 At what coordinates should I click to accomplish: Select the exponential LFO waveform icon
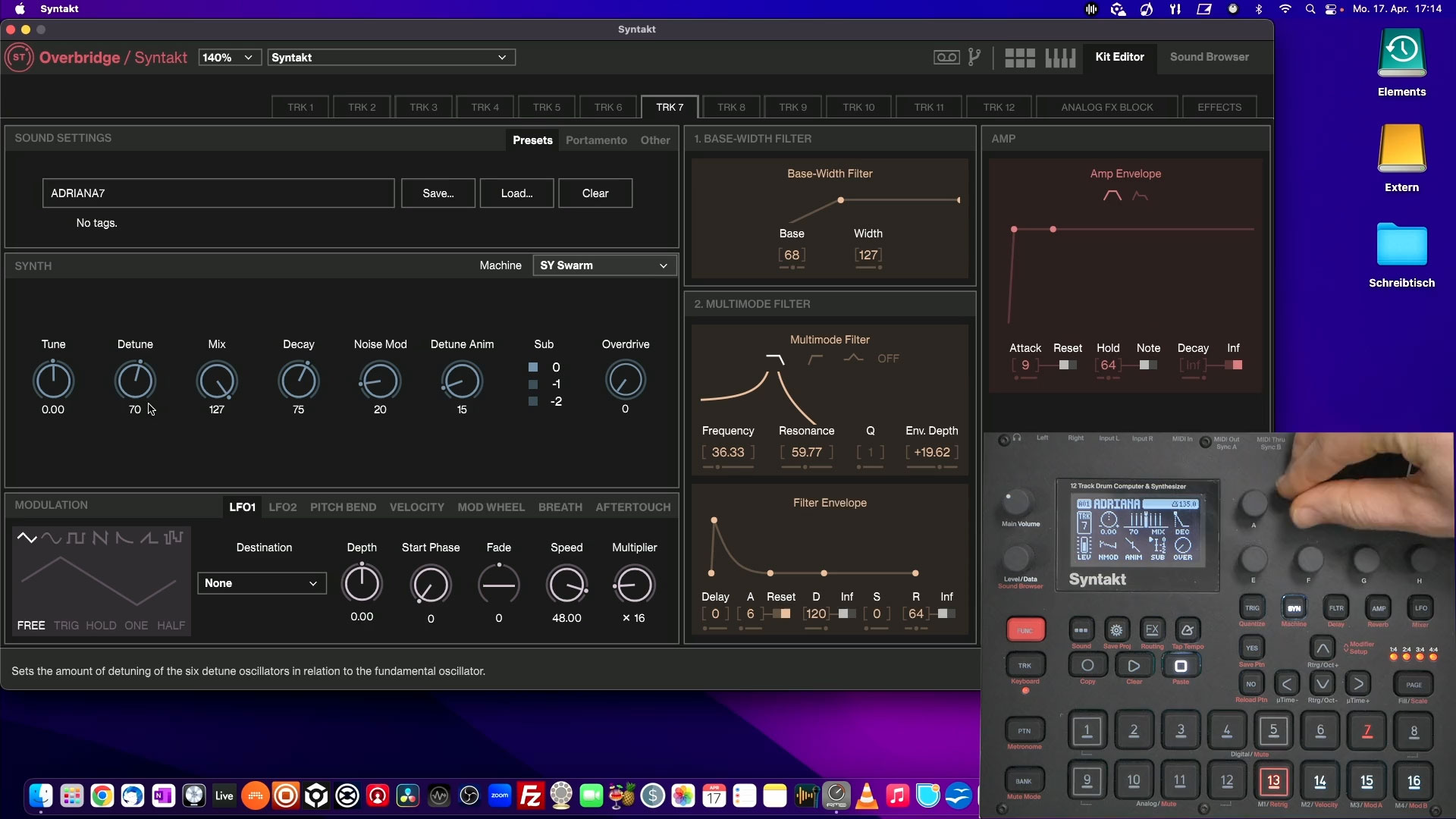[124, 538]
